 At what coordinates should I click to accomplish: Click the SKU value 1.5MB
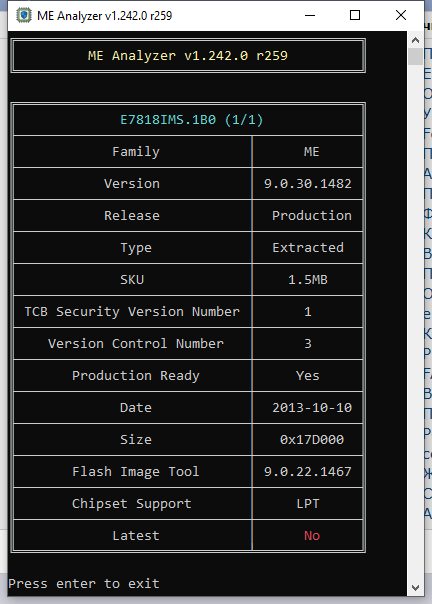point(308,280)
